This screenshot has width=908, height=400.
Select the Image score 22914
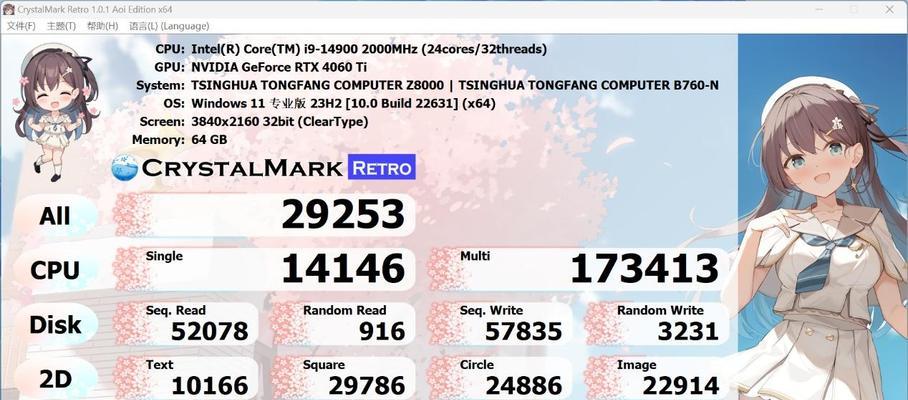[680, 386]
